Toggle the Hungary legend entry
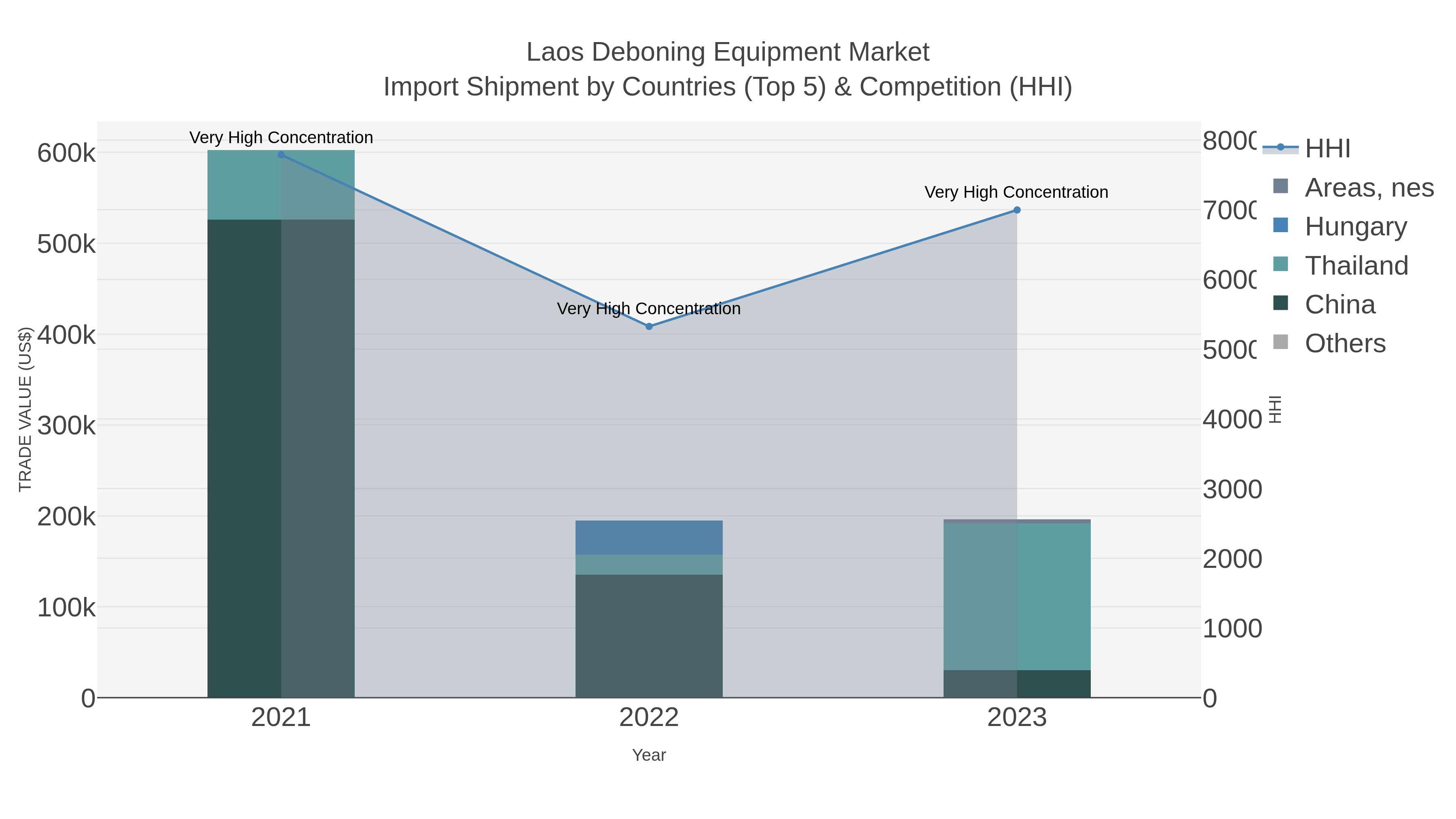Image resolution: width=1456 pixels, height=819 pixels. point(1340,226)
